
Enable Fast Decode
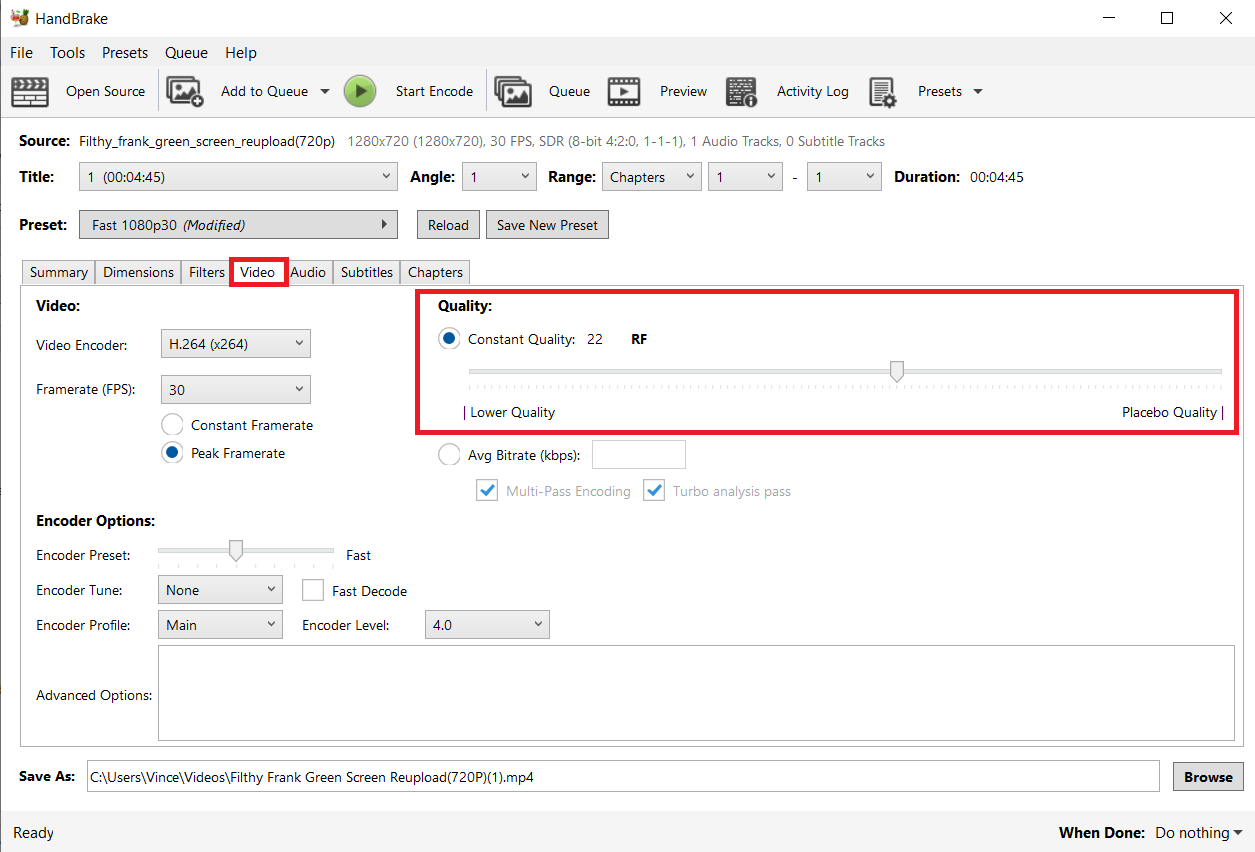click(x=313, y=590)
